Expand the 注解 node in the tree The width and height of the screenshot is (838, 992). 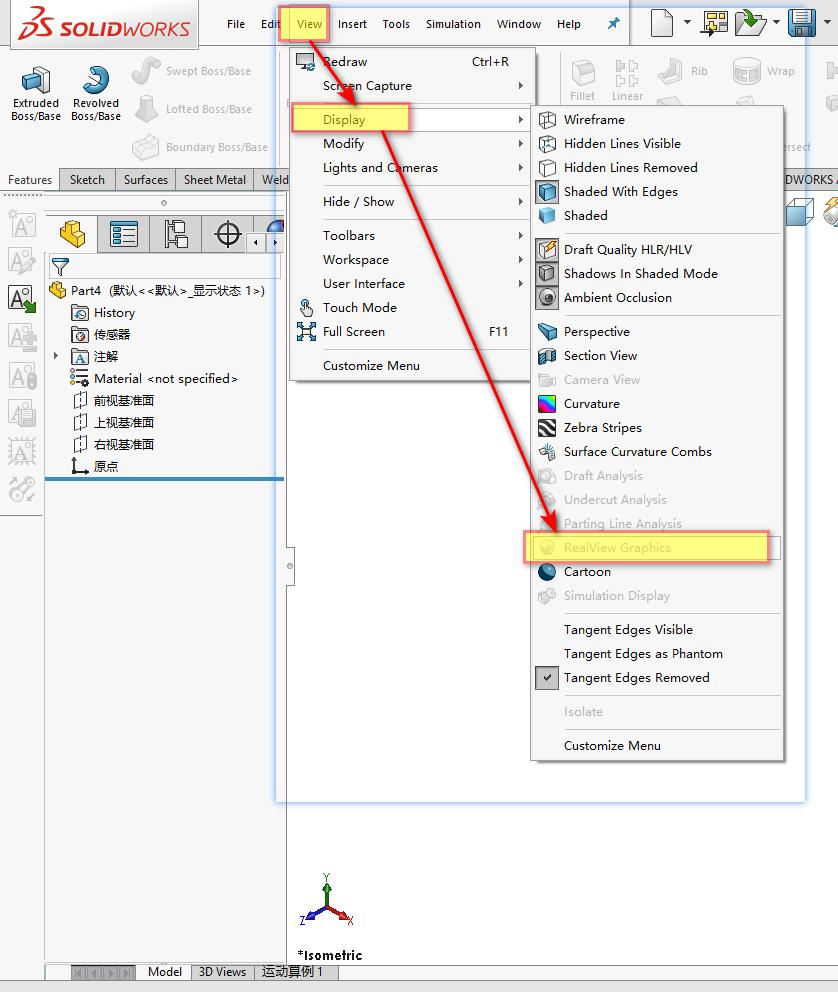tap(57, 356)
